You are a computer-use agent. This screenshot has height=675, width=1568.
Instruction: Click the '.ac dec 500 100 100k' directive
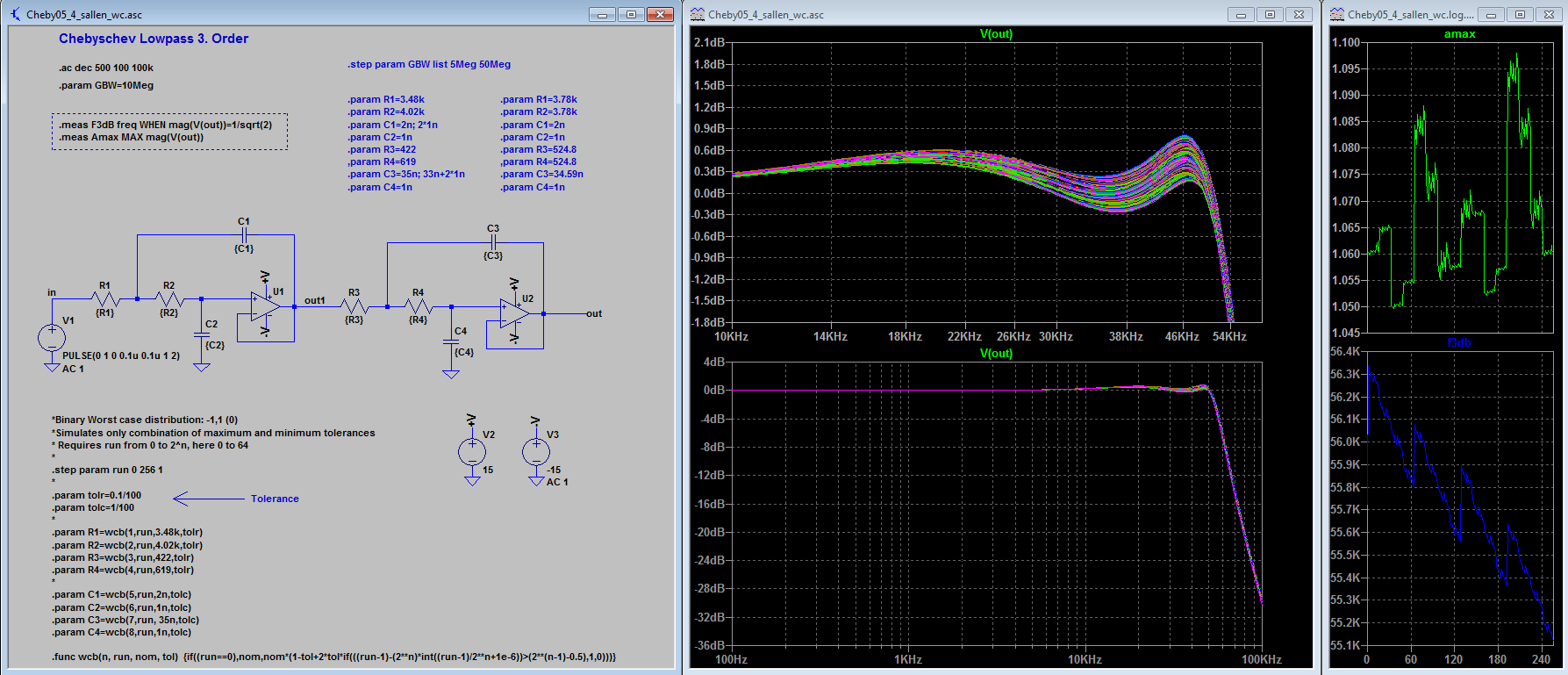(x=106, y=68)
